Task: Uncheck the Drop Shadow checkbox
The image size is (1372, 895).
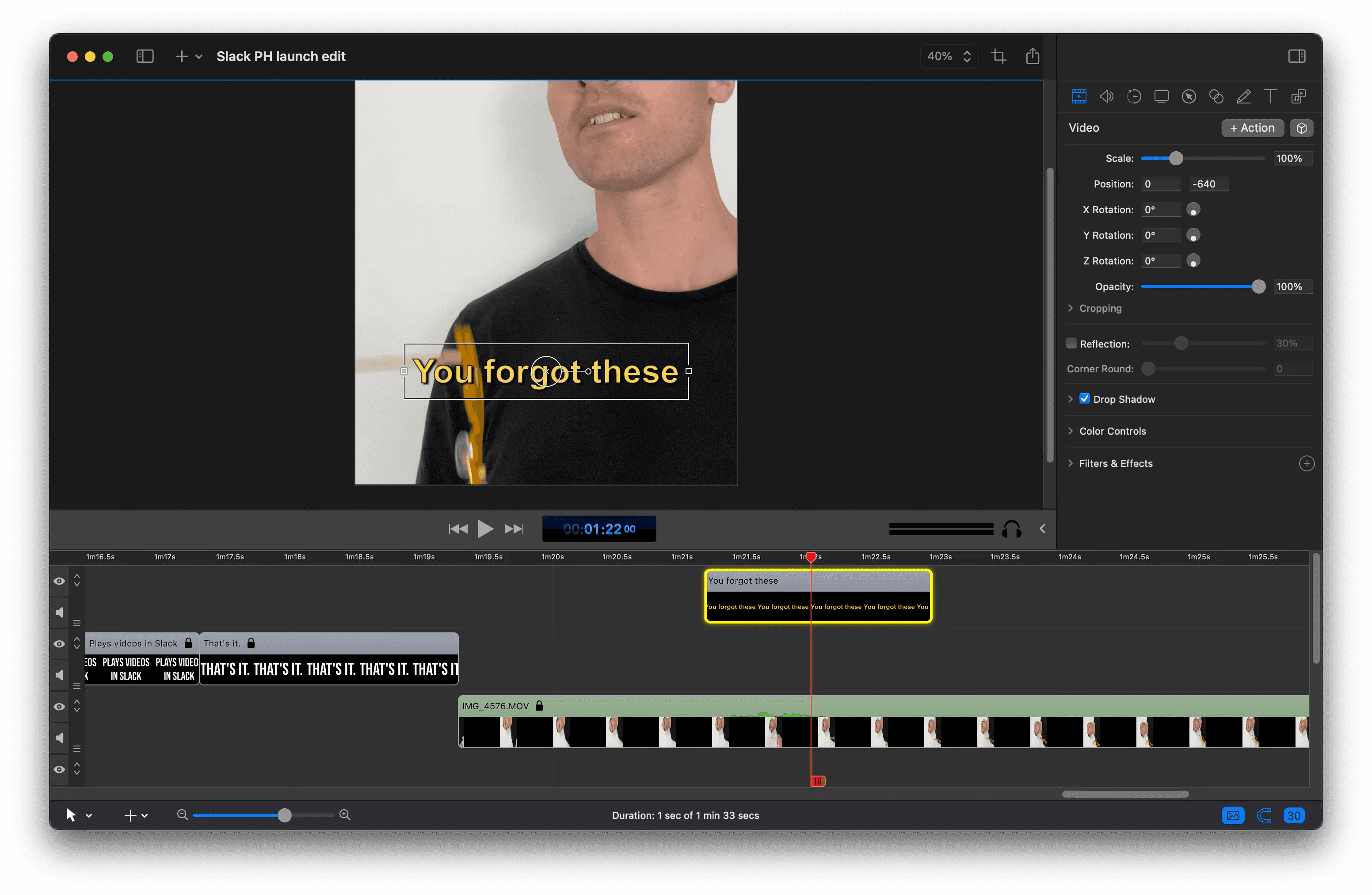Action: click(x=1084, y=398)
